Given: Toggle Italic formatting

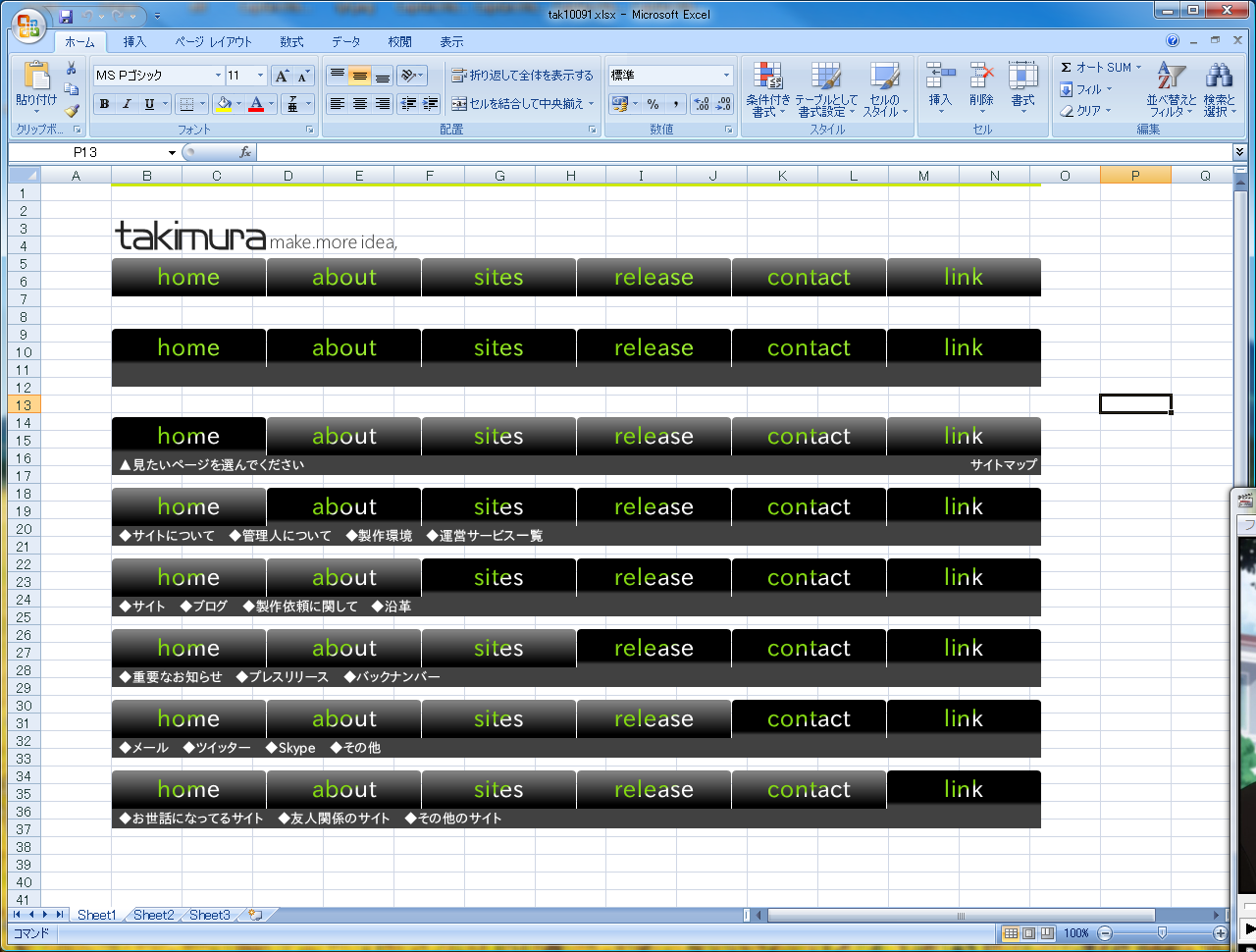Looking at the screenshot, I should pos(127,104).
